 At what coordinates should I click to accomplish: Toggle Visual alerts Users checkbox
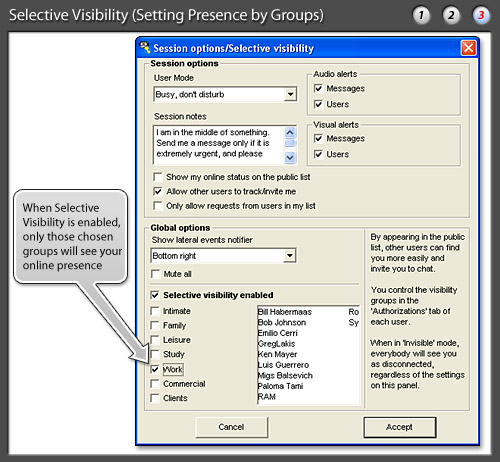pyautogui.click(x=318, y=154)
